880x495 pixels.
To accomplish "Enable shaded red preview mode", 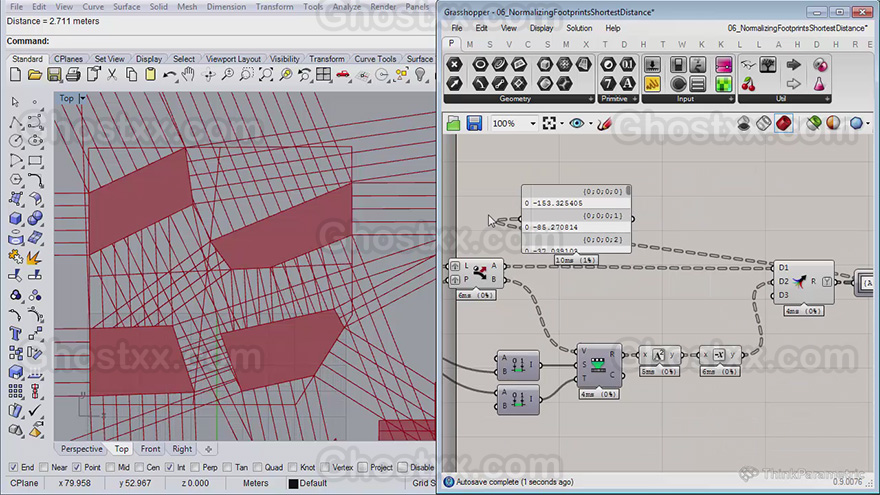I will point(784,123).
